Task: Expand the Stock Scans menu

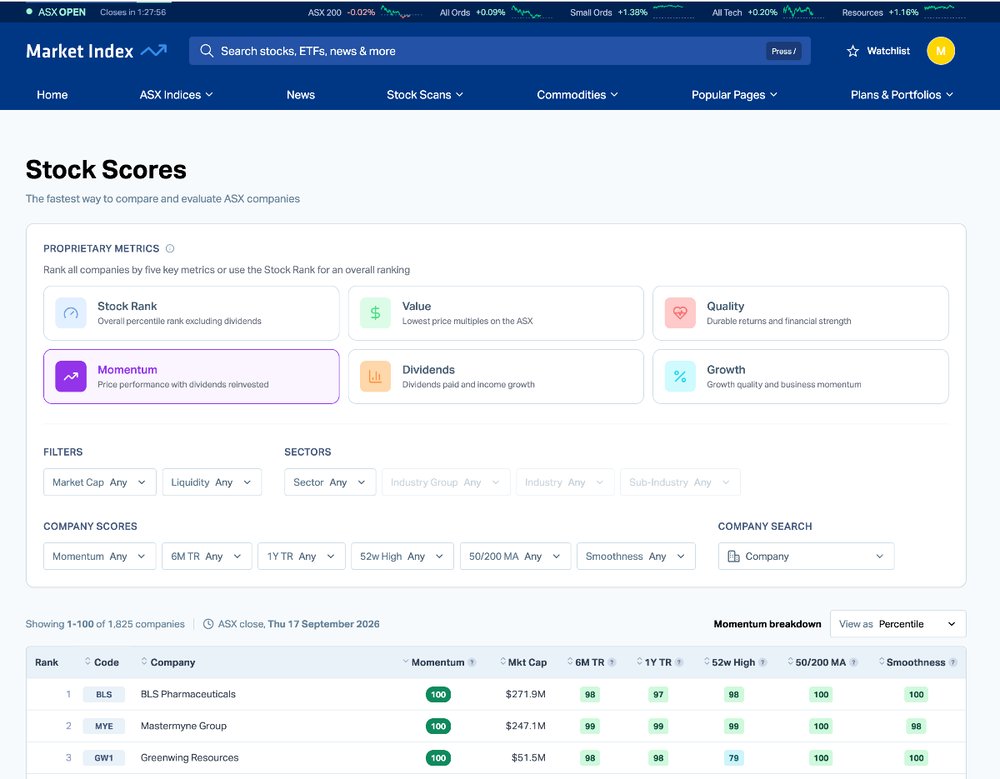Action: (x=425, y=94)
